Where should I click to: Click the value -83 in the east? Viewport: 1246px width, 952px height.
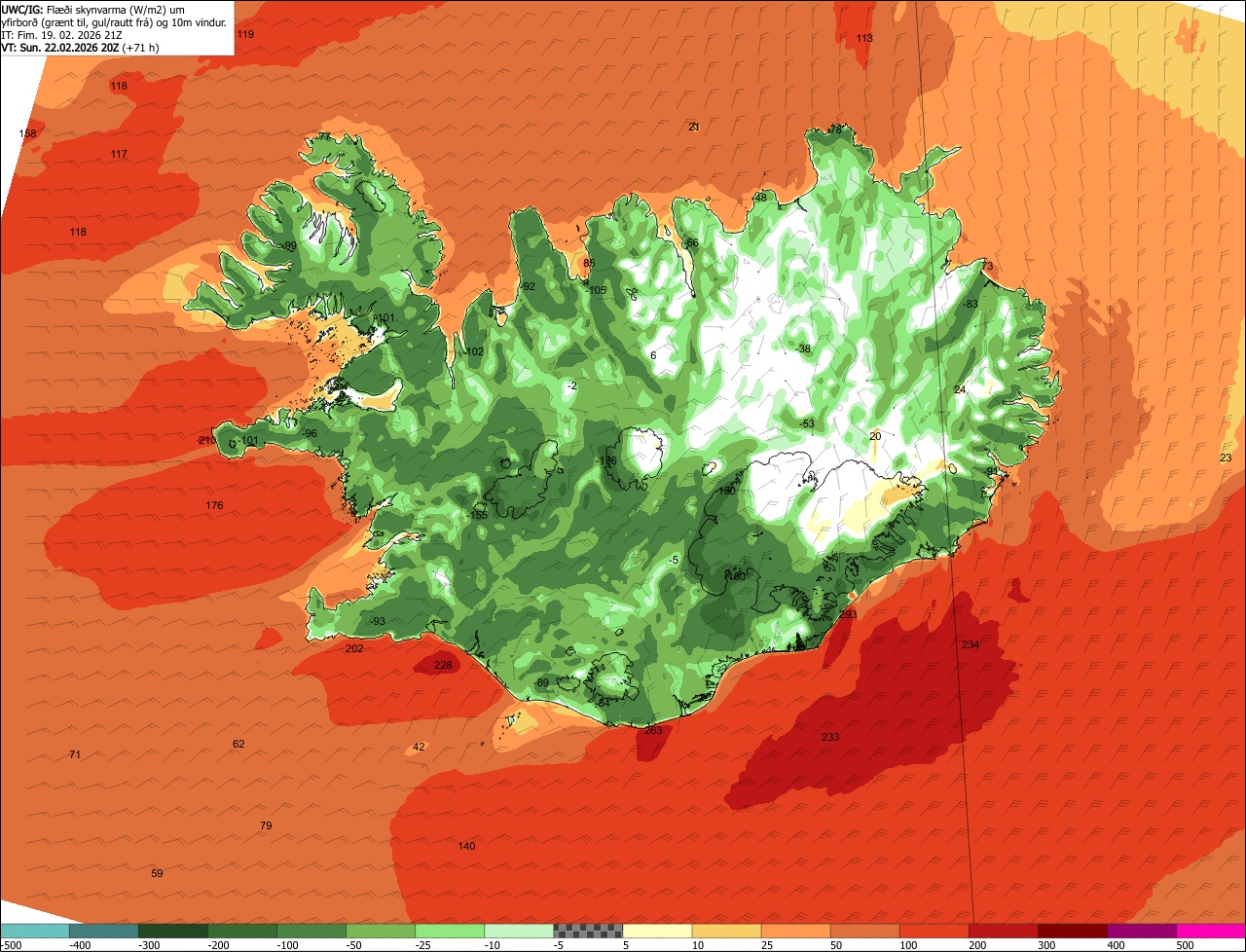[970, 304]
